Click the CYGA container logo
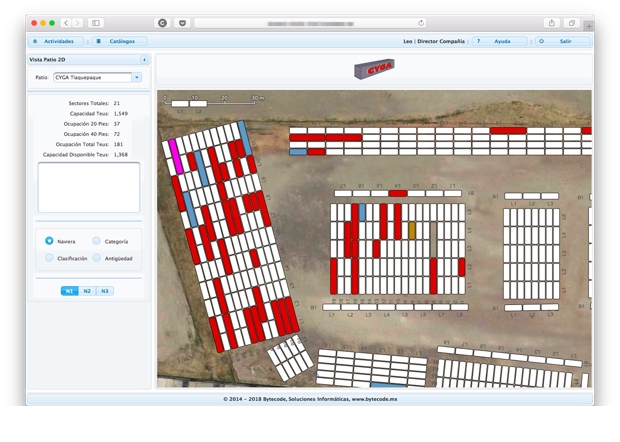Image resolution: width=620 pixels, height=442 pixels. [x=374, y=70]
